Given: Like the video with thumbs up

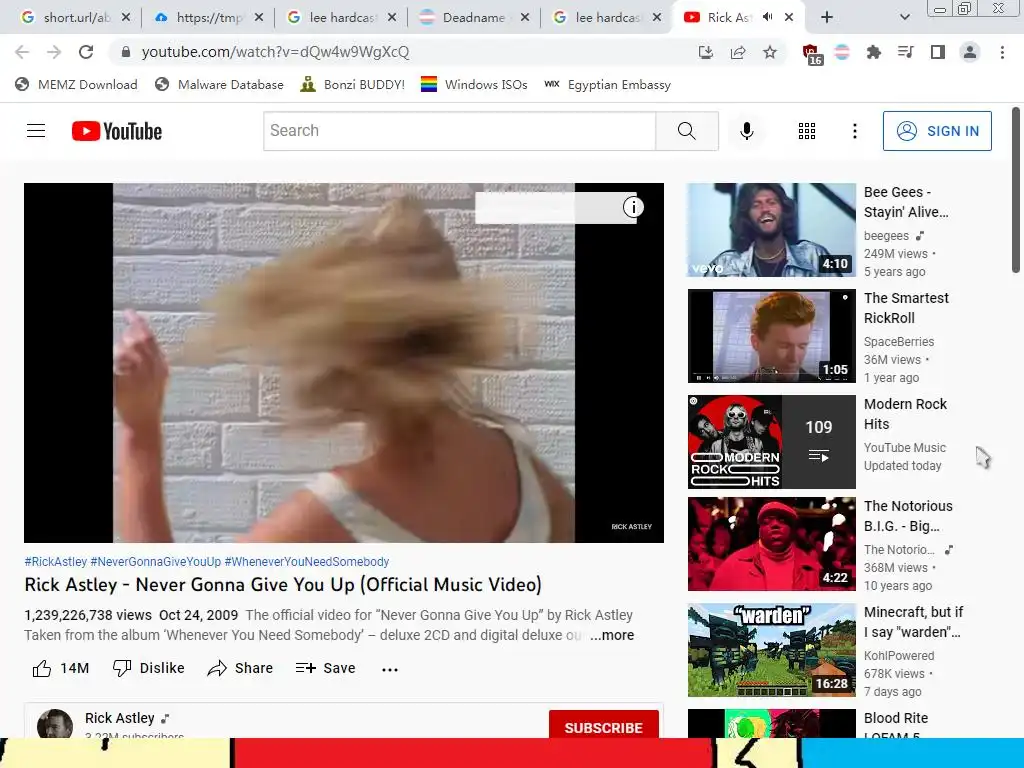Looking at the screenshot, I should click(60, 668).
